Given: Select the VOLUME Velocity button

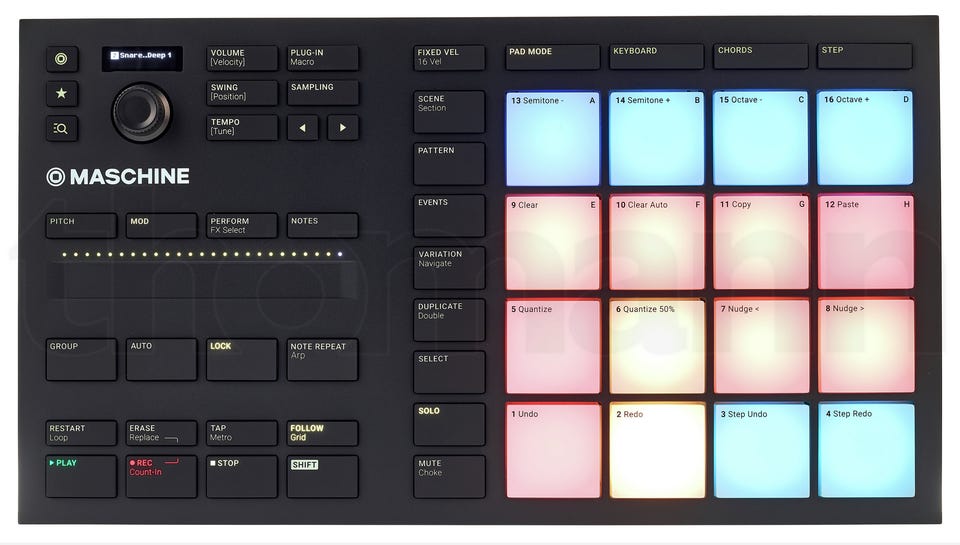Looking at the screenshot, I should click(x=242, y=58).
